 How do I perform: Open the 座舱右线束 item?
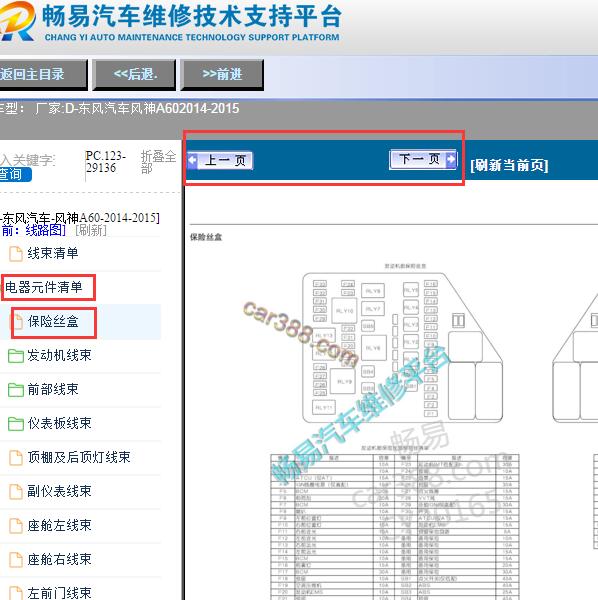pyautogui.click(x=59, y=559)
